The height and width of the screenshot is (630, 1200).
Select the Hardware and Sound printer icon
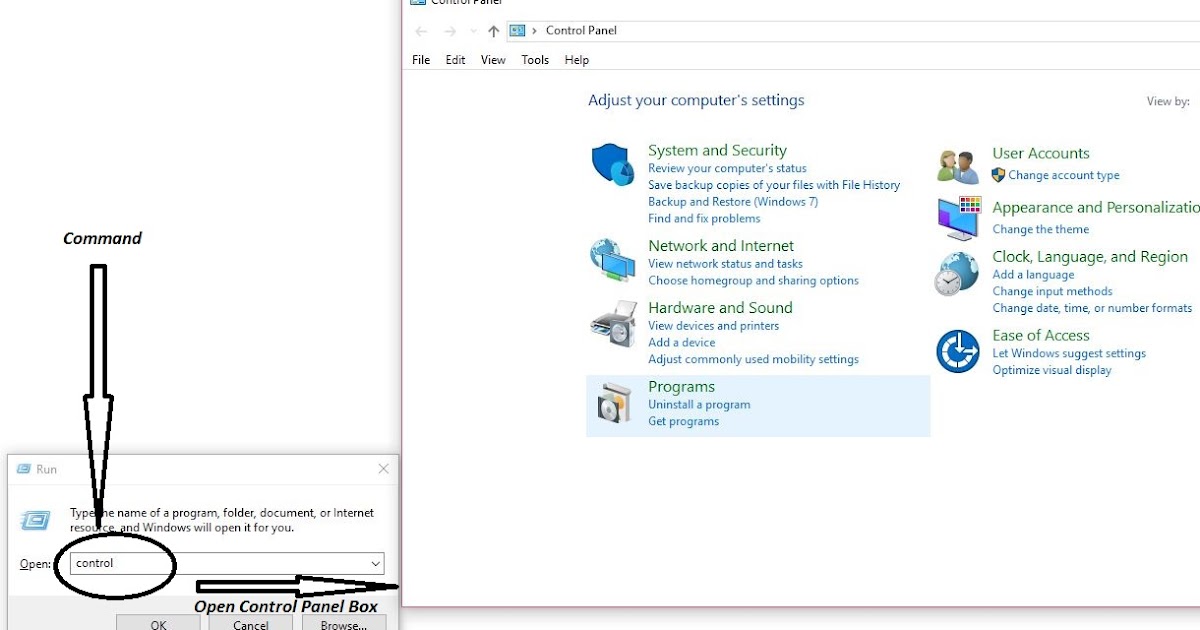click(613, 322)
